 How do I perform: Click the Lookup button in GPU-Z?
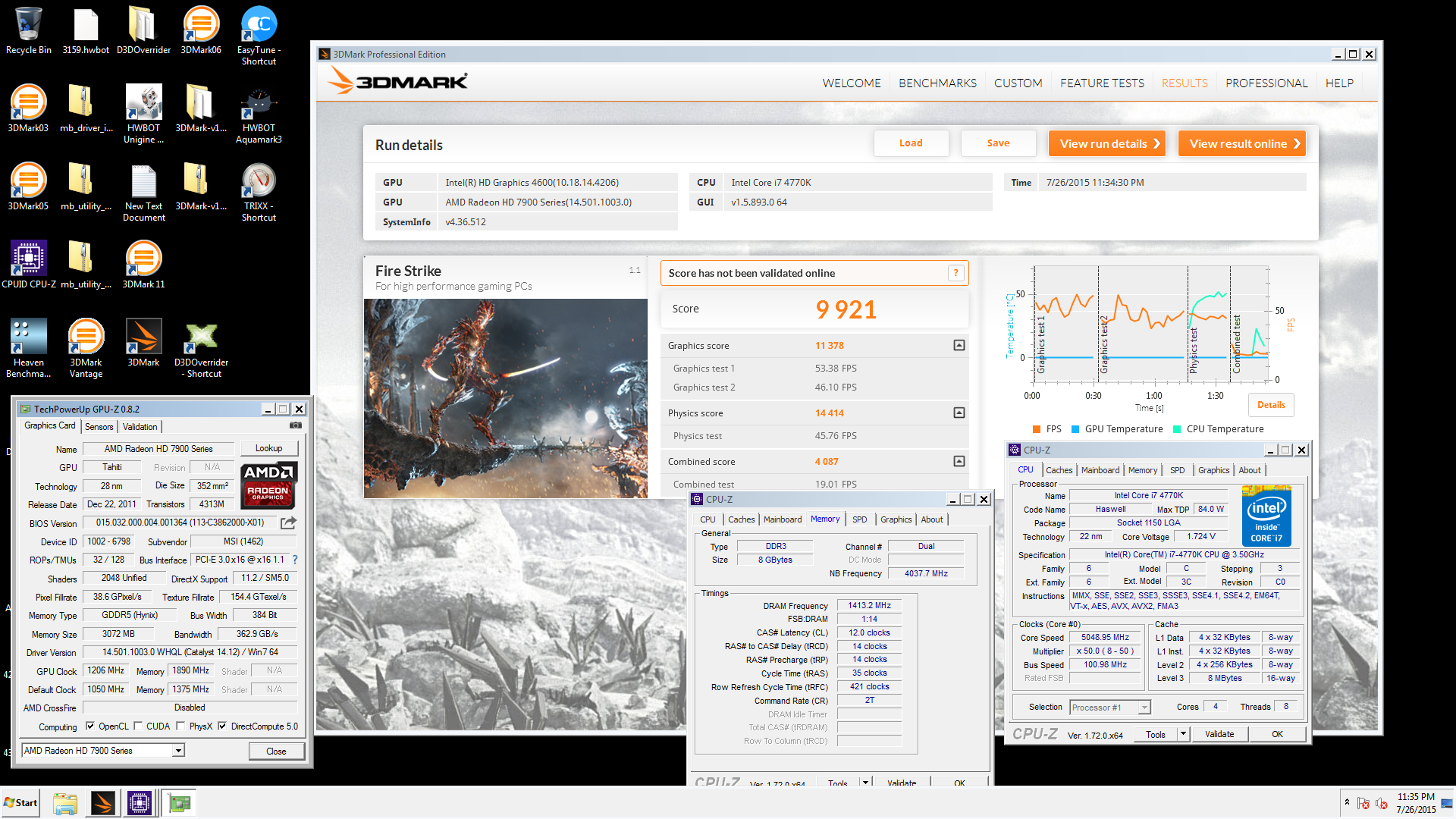tap(268, 448)
